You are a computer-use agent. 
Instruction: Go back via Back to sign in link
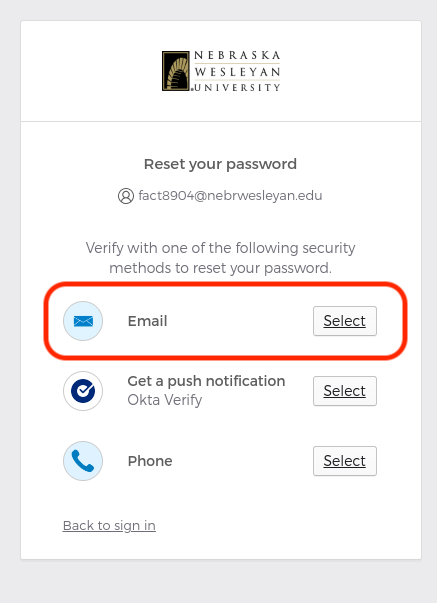(x=109, y=525)
